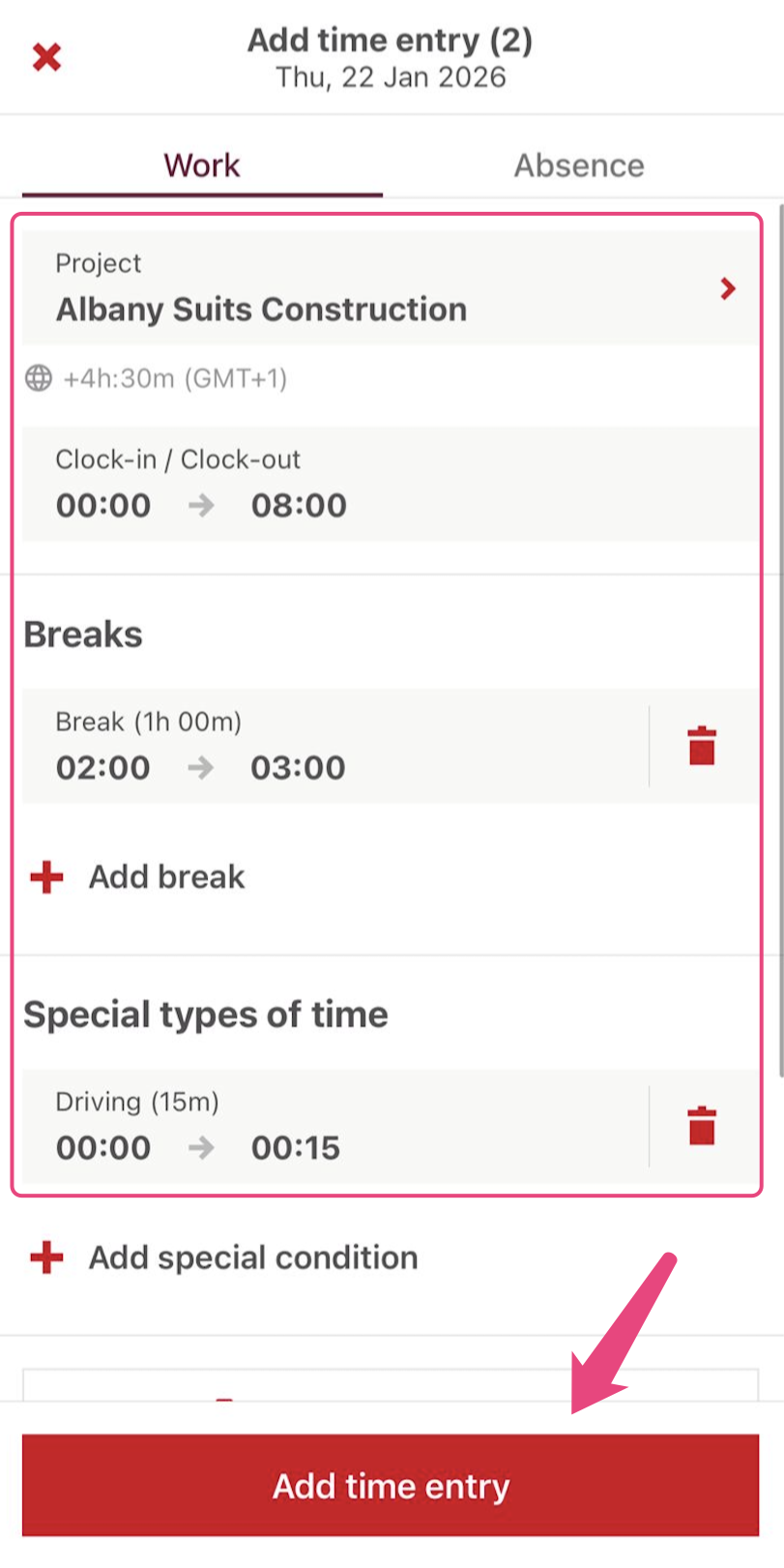Edit the clock-in time 00:00
Viewport: 784px width, 1568px height.
tap(103, 505)
